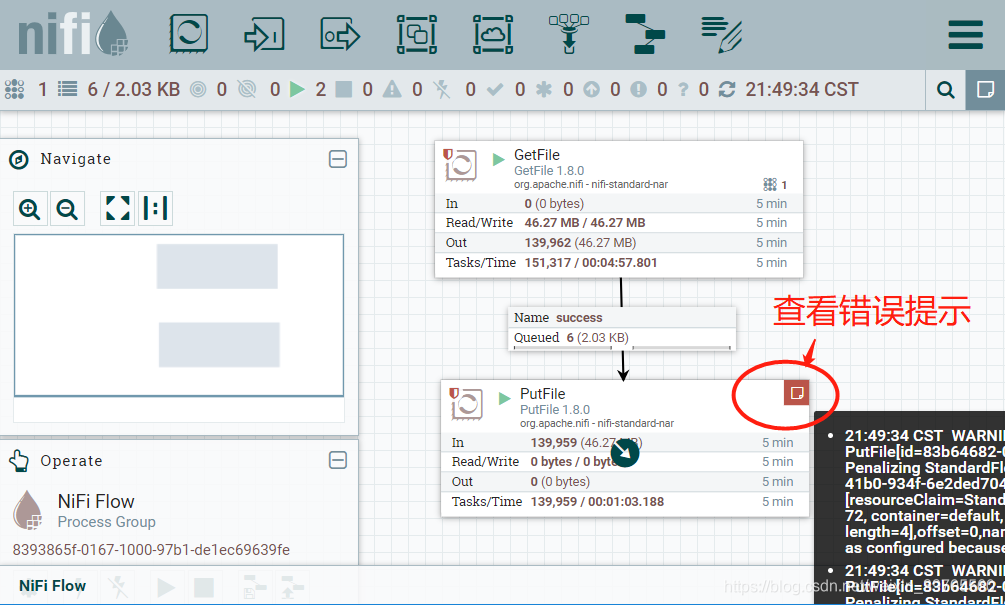
Task: Collapse the Navigate panel
Action: point(338,159)
